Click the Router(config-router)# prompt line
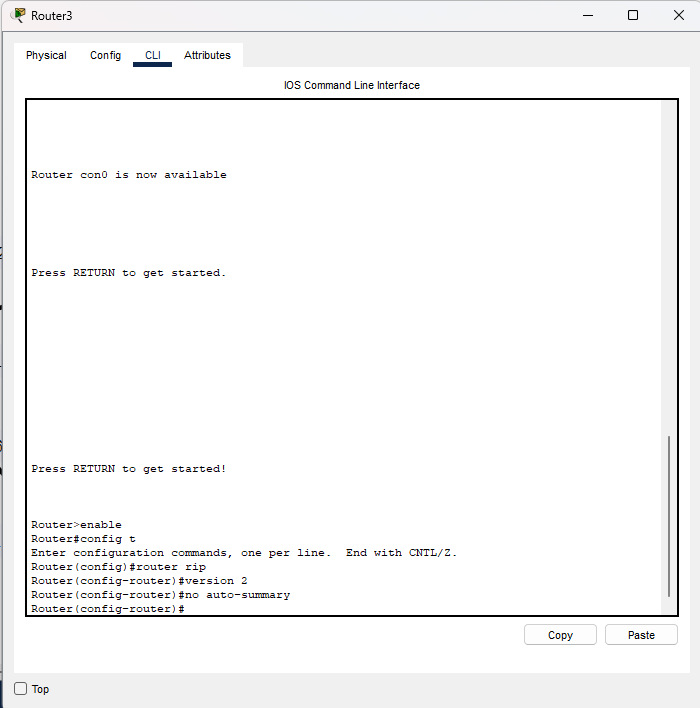Screen dimensions: 700x708 pyautogui.click(x=107, y=609)
